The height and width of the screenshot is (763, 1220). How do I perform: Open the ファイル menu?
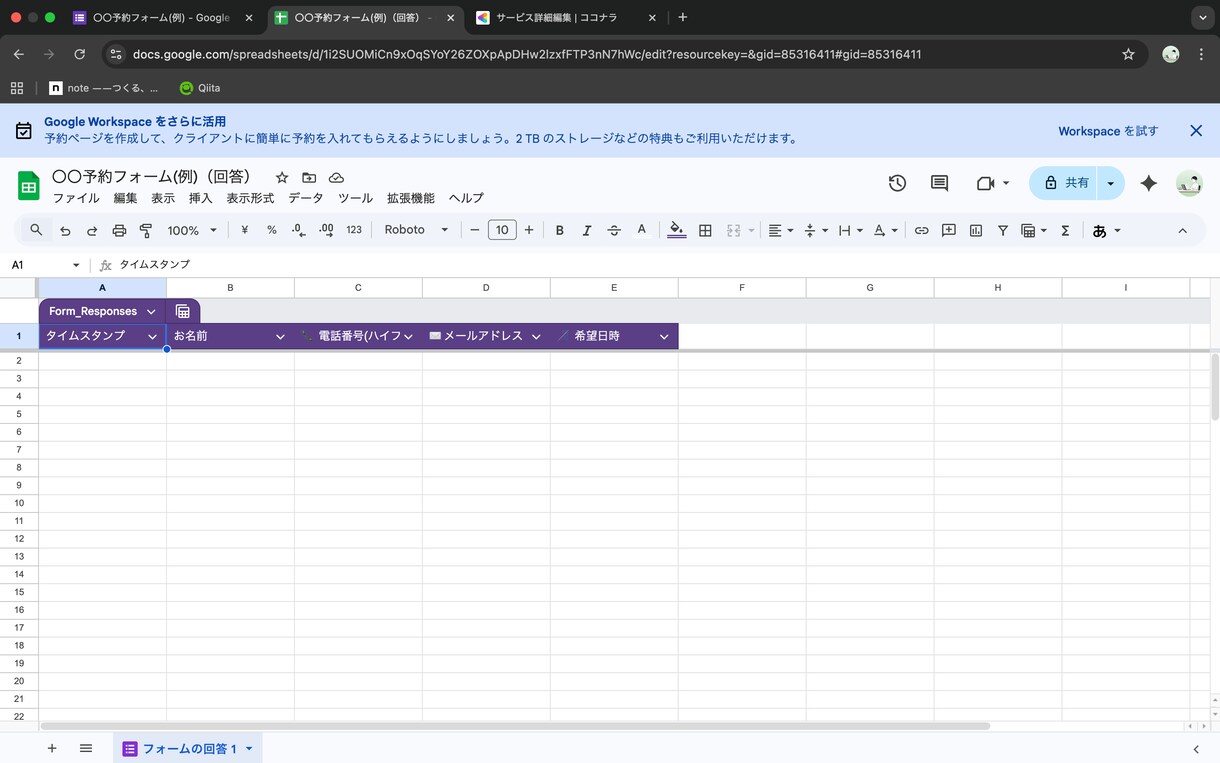click(x=76, y=198)
